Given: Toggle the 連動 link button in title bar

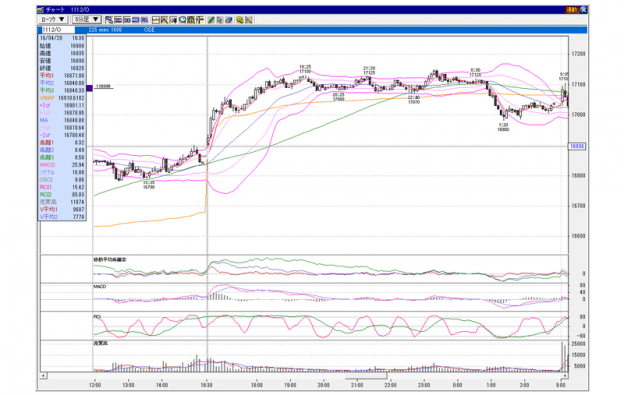Looking at the screenshot, I should point(572,10).
